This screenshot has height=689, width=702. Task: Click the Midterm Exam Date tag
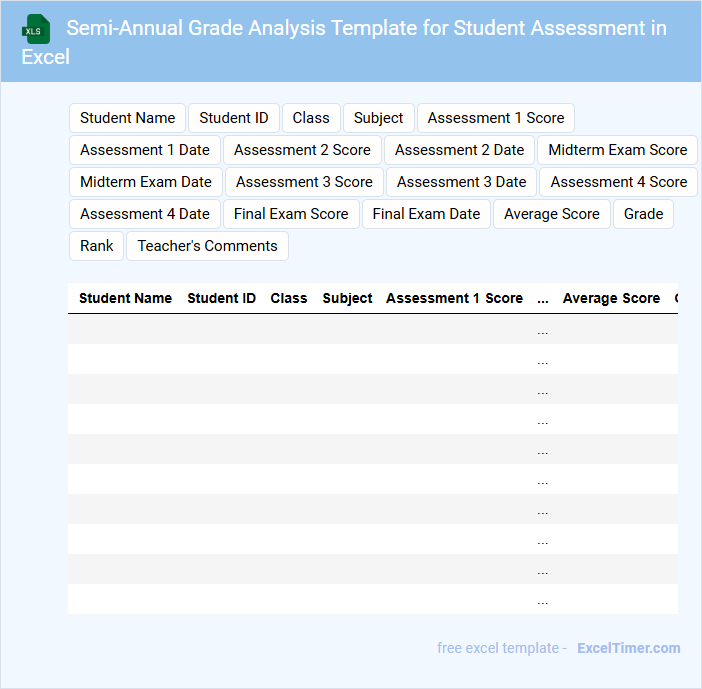click(146, 182)
